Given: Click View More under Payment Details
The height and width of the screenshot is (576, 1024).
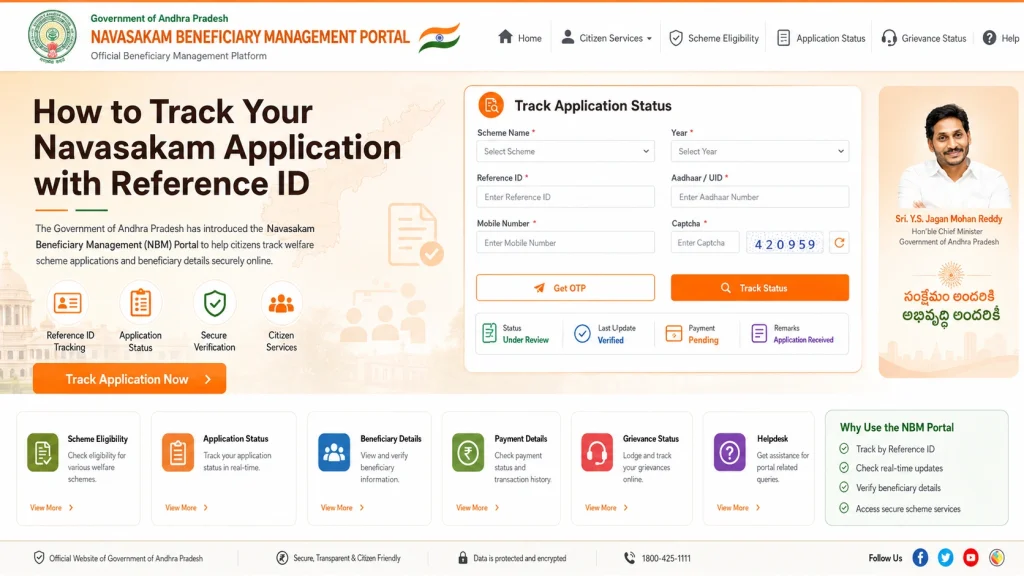Looking at the screenshot, I should click(478, 507).
